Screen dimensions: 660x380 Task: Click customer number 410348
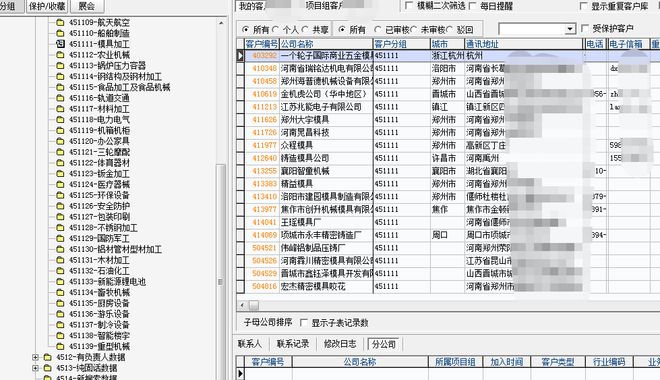[264, 68]
